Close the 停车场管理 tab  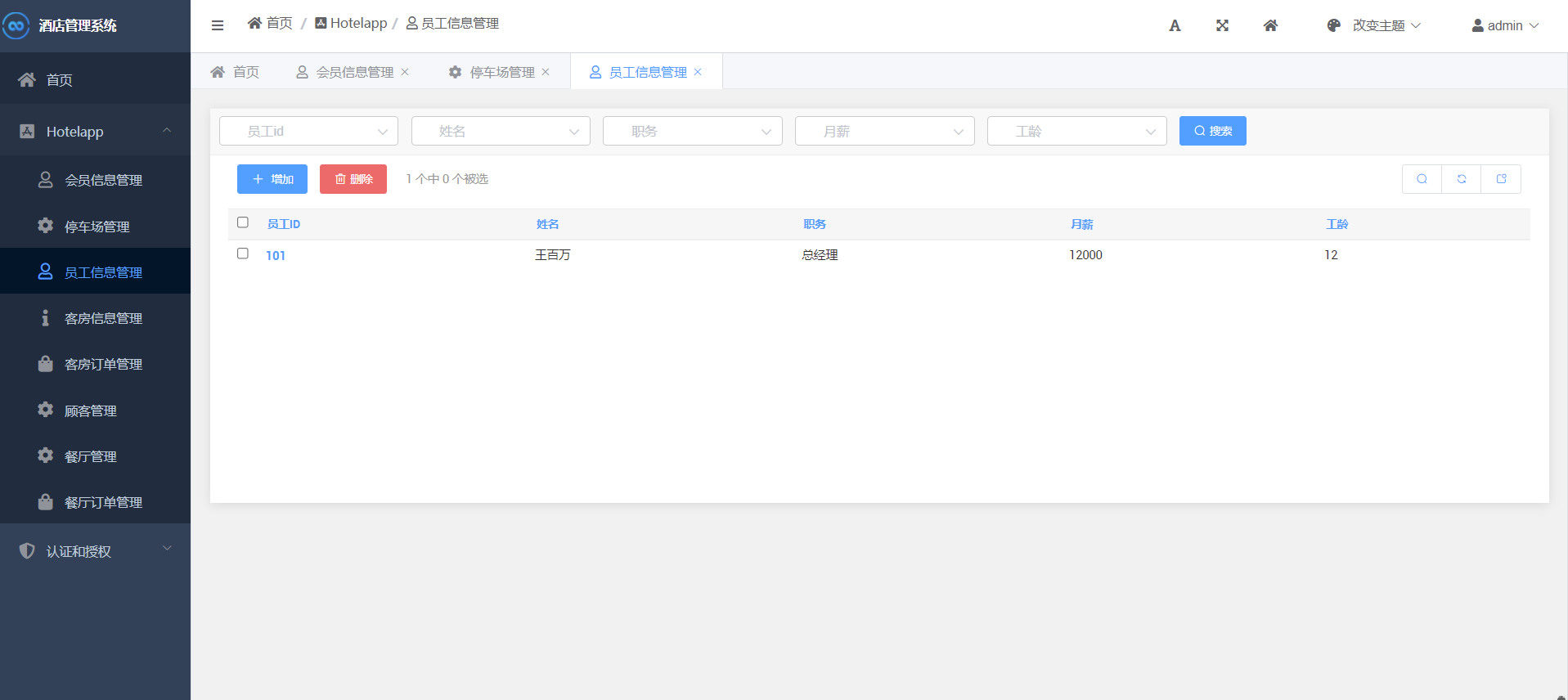(546, 72)
